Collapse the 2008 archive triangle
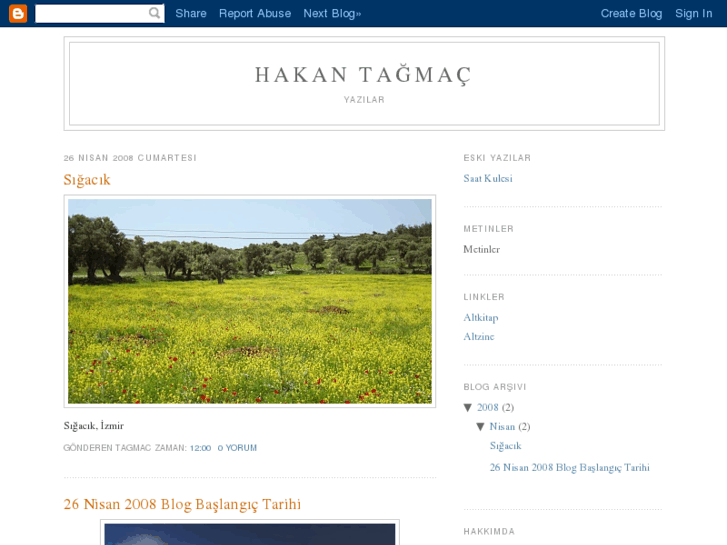 (468, 408)
